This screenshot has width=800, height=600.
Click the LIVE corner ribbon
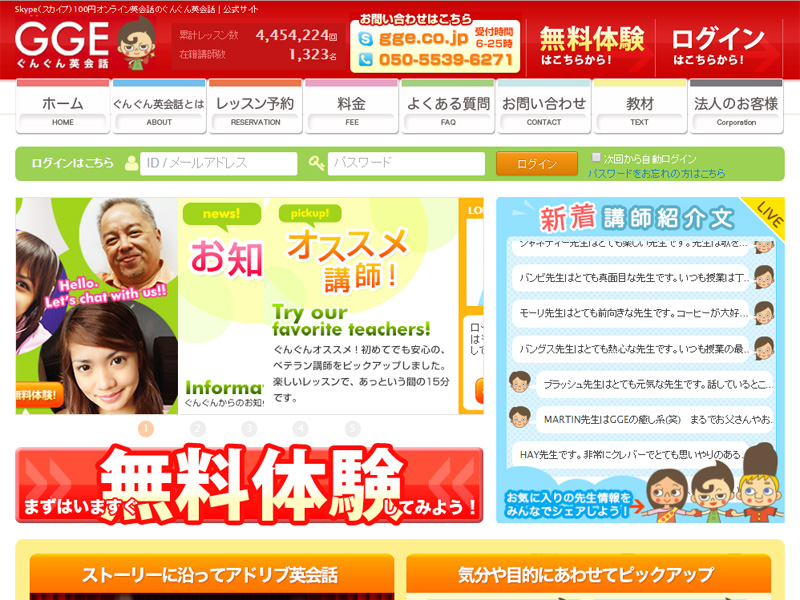pos(769,214)
